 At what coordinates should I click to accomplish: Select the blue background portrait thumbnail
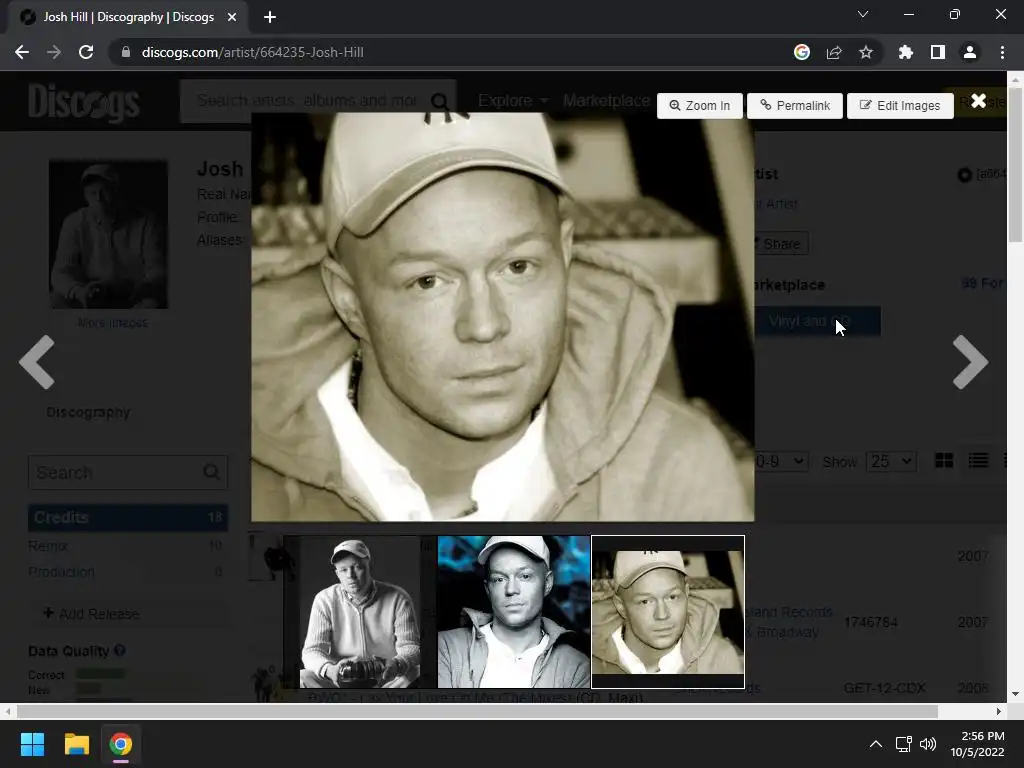click(x=514, y=612)
